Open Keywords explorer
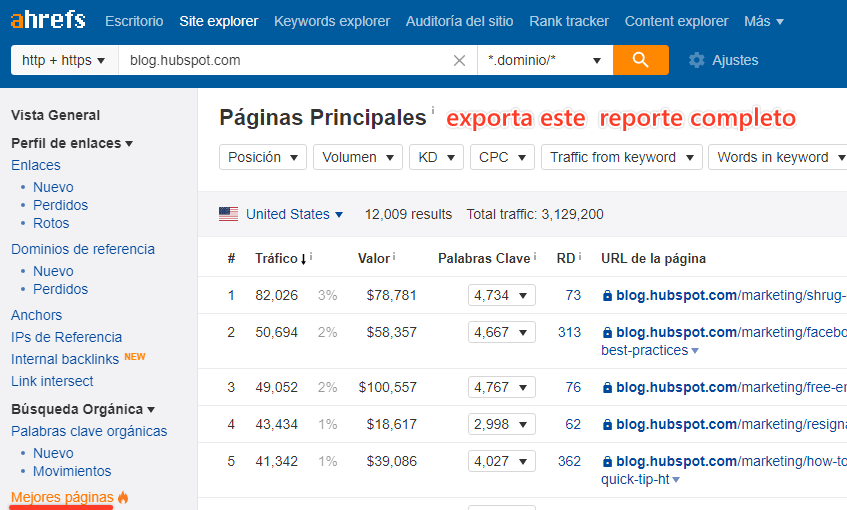 pyautogui.click(x=332, y=21)
